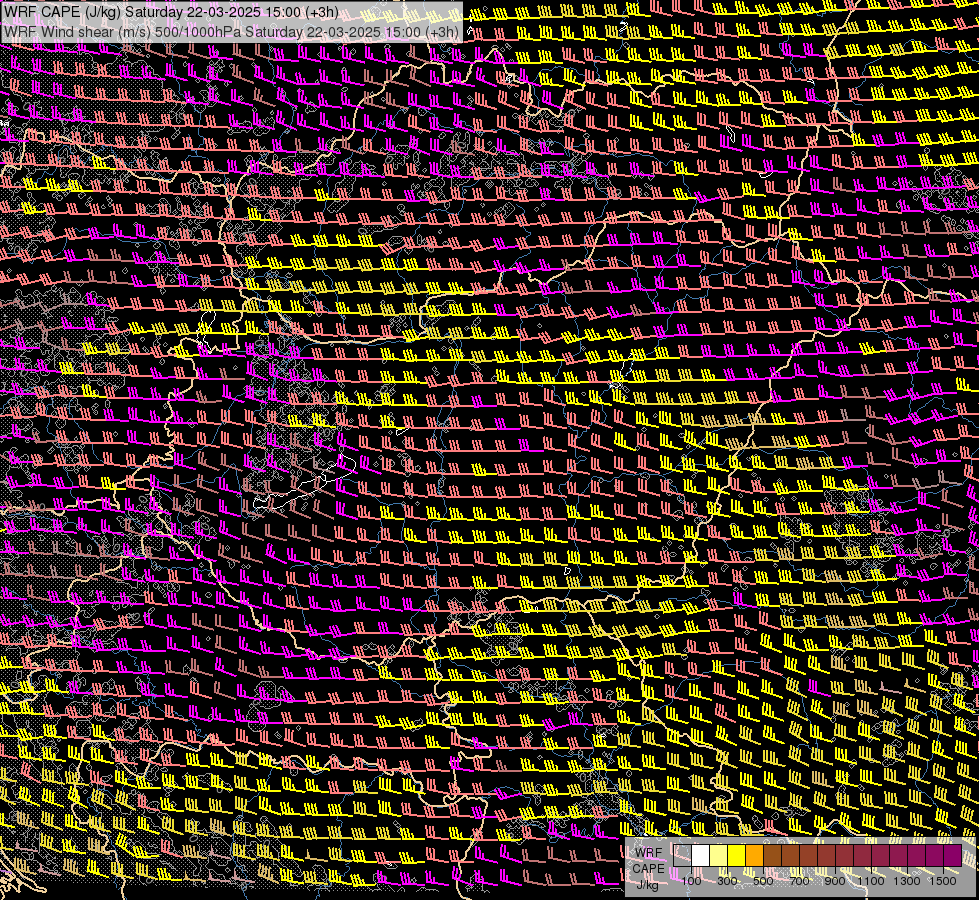The height and width of the screenshot is (900, 979).
Task: Click the WRF CAPE (J/kg) title line
Action: [x=170, y=12]
